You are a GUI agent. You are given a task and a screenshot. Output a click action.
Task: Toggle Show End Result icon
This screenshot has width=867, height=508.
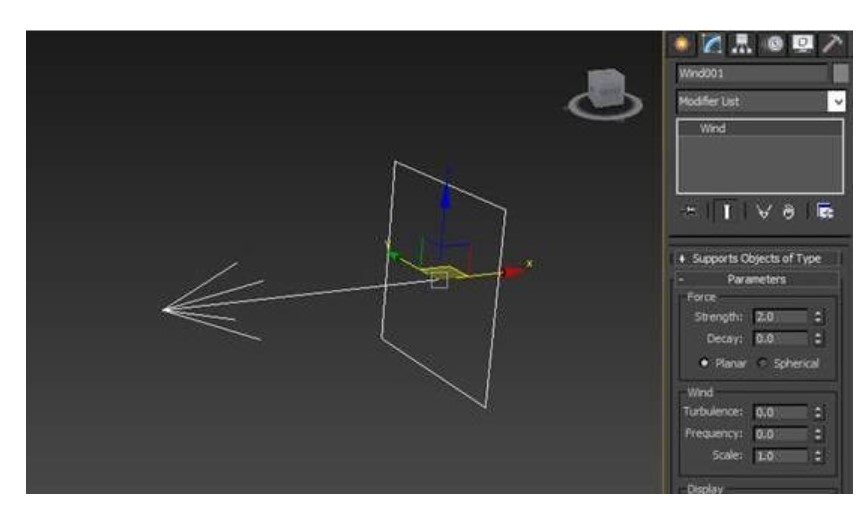point(727,211)
